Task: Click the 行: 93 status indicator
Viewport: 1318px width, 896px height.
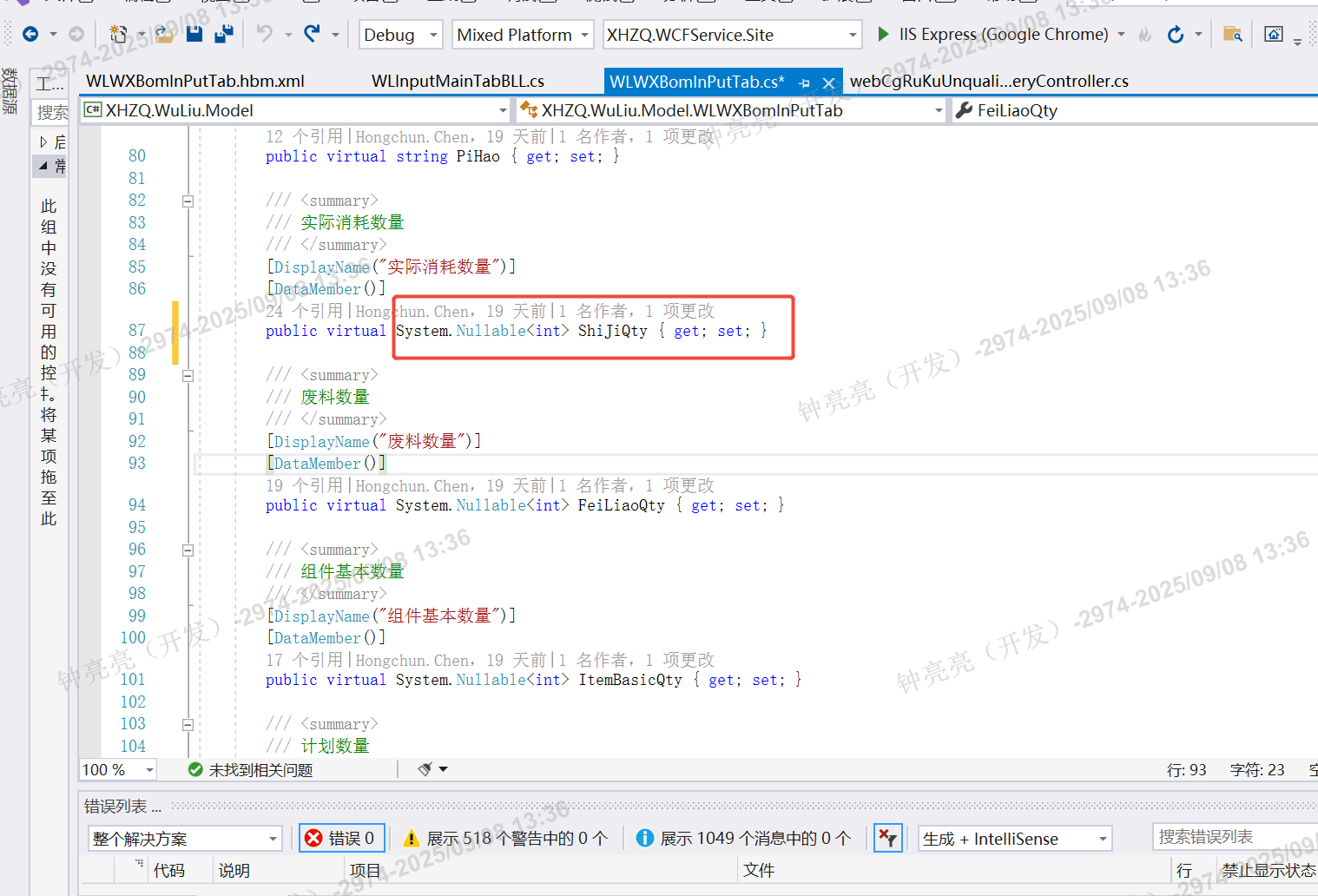Action: (x=1187, y=769)
